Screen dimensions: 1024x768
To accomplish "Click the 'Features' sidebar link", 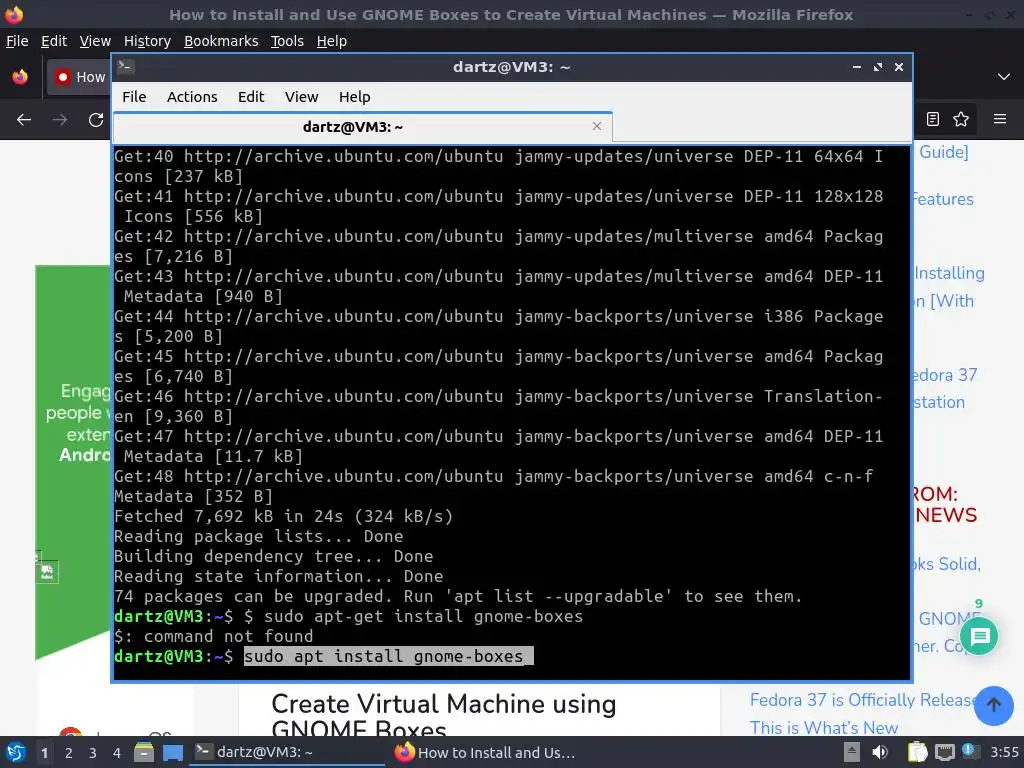I will [944, 199].
